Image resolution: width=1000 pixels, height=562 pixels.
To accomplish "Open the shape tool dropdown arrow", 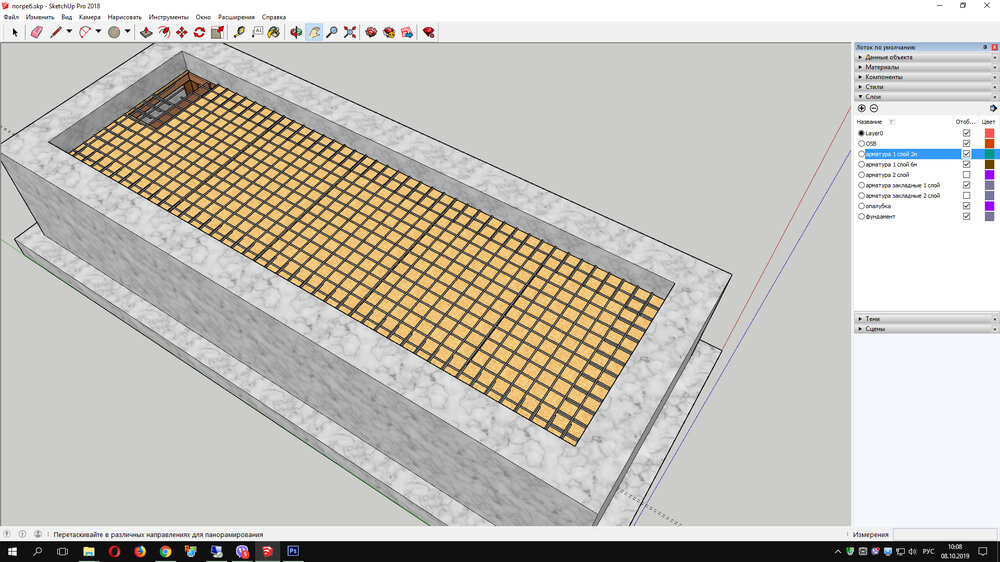I will click(x=127, y=32).
